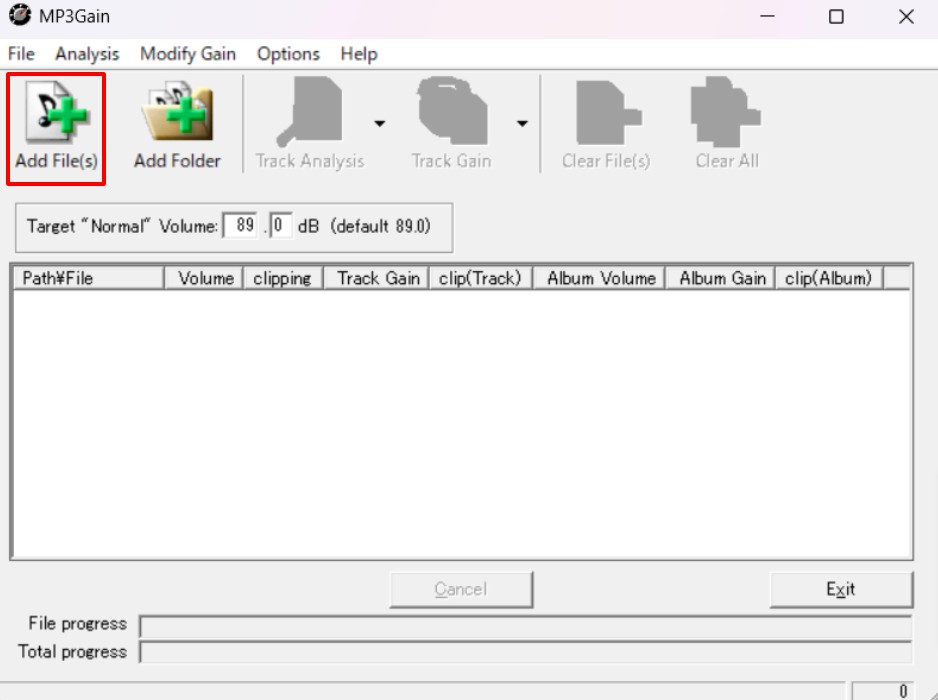The image size is (938, 700).
Task: Expand the Track Gain dropdown arrow
Action: tap(522, 123)
